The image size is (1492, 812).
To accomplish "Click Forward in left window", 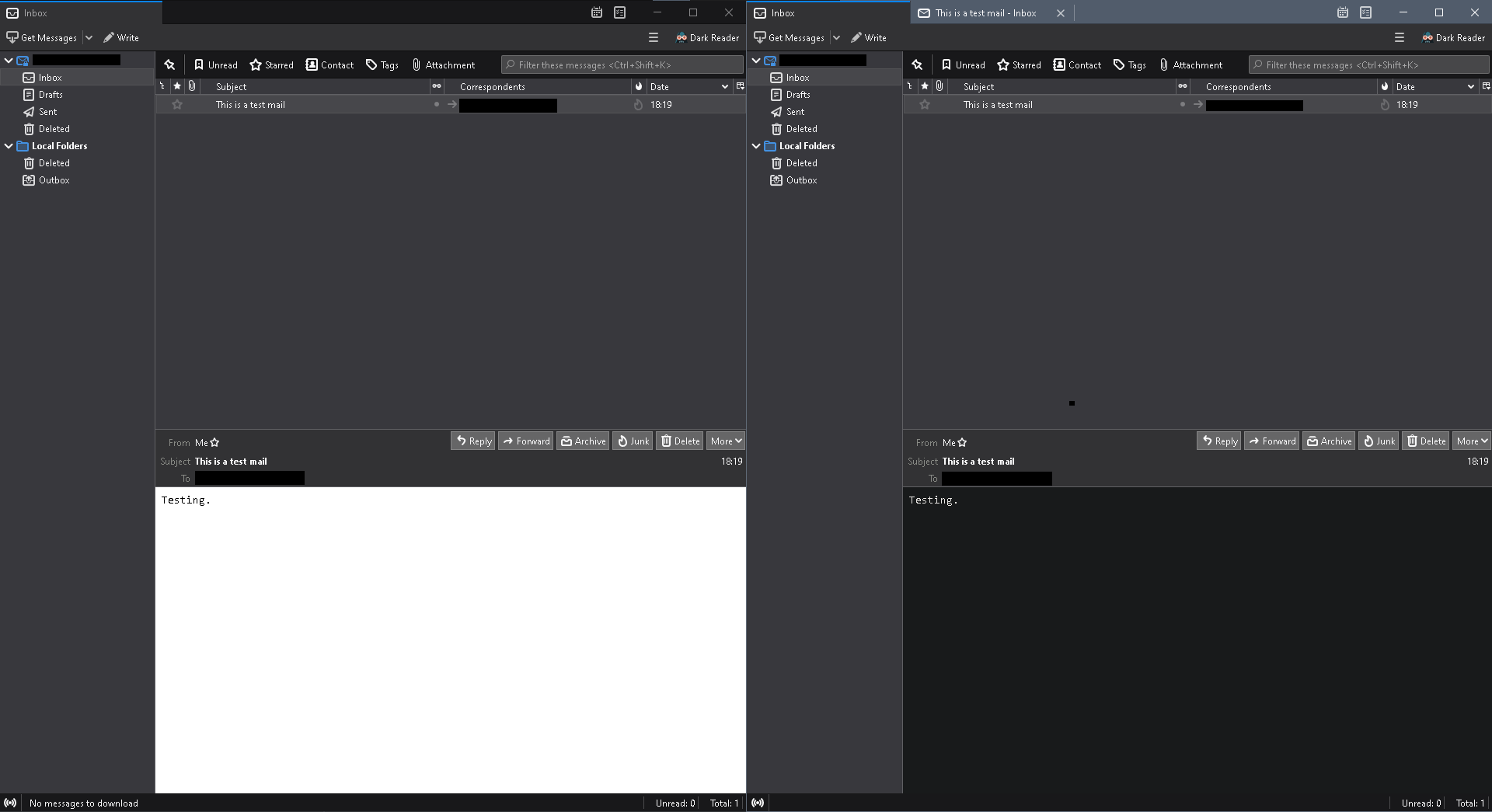I will (525, 441).
